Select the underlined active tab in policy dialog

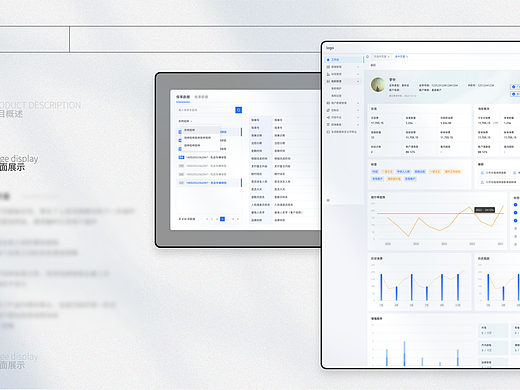click(183, 97)
